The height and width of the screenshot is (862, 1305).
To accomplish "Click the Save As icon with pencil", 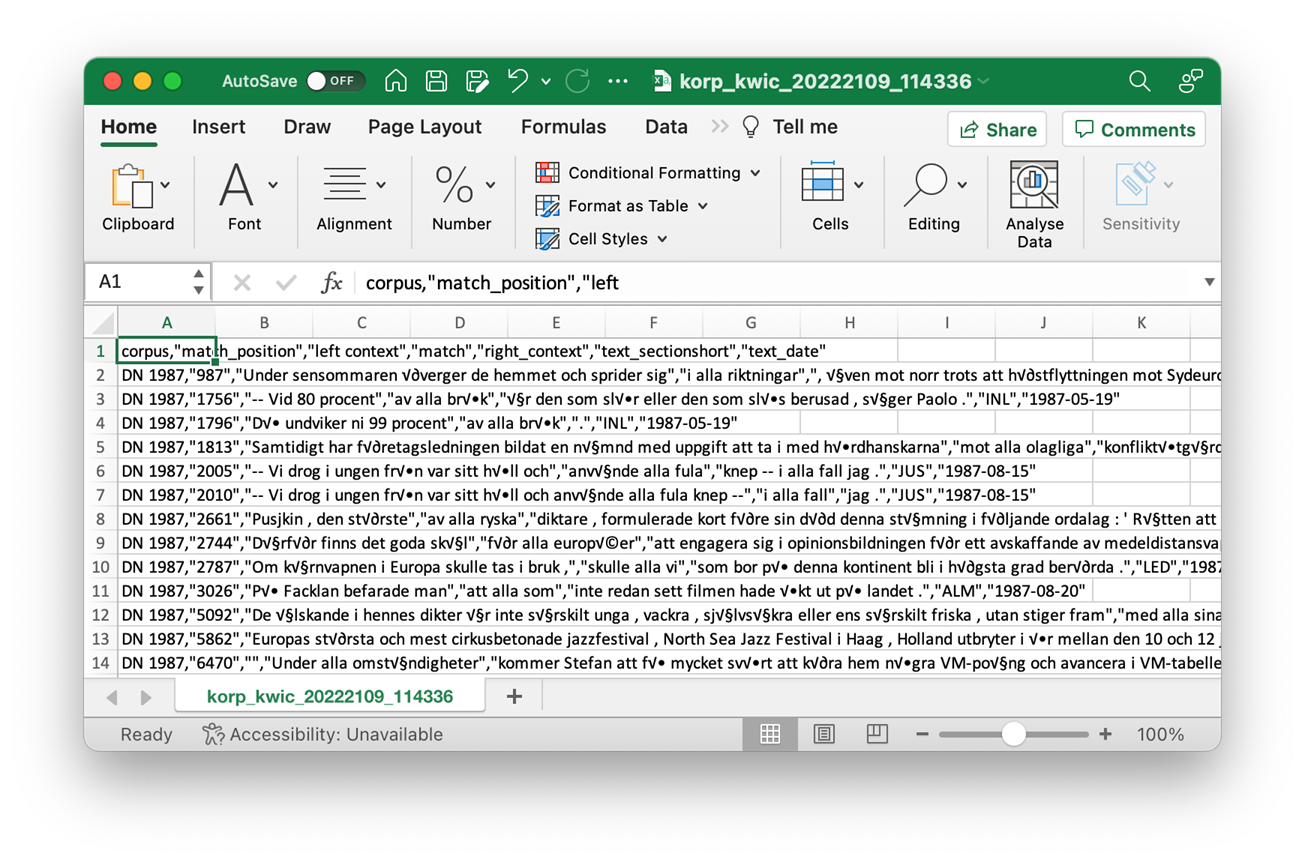I will point(477,81).
